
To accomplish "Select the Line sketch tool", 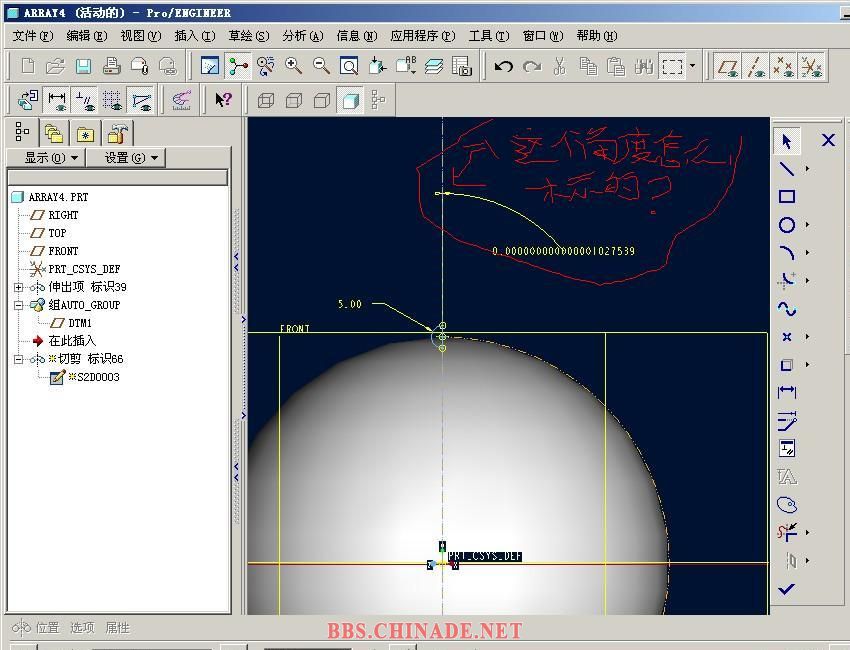I will coord(787,169).
